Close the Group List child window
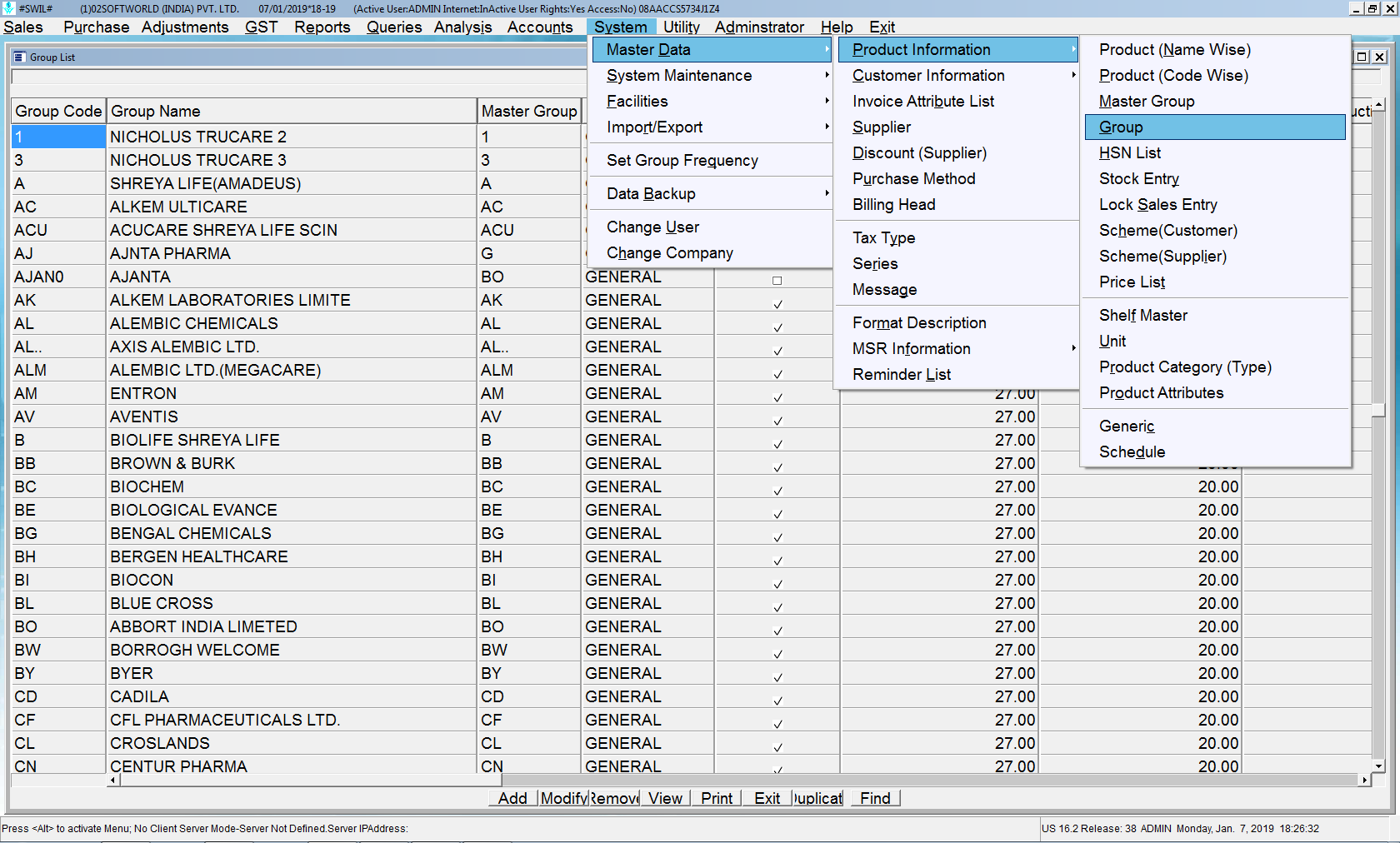Viewport: 1400px width, 843px height. [1380, 57]
